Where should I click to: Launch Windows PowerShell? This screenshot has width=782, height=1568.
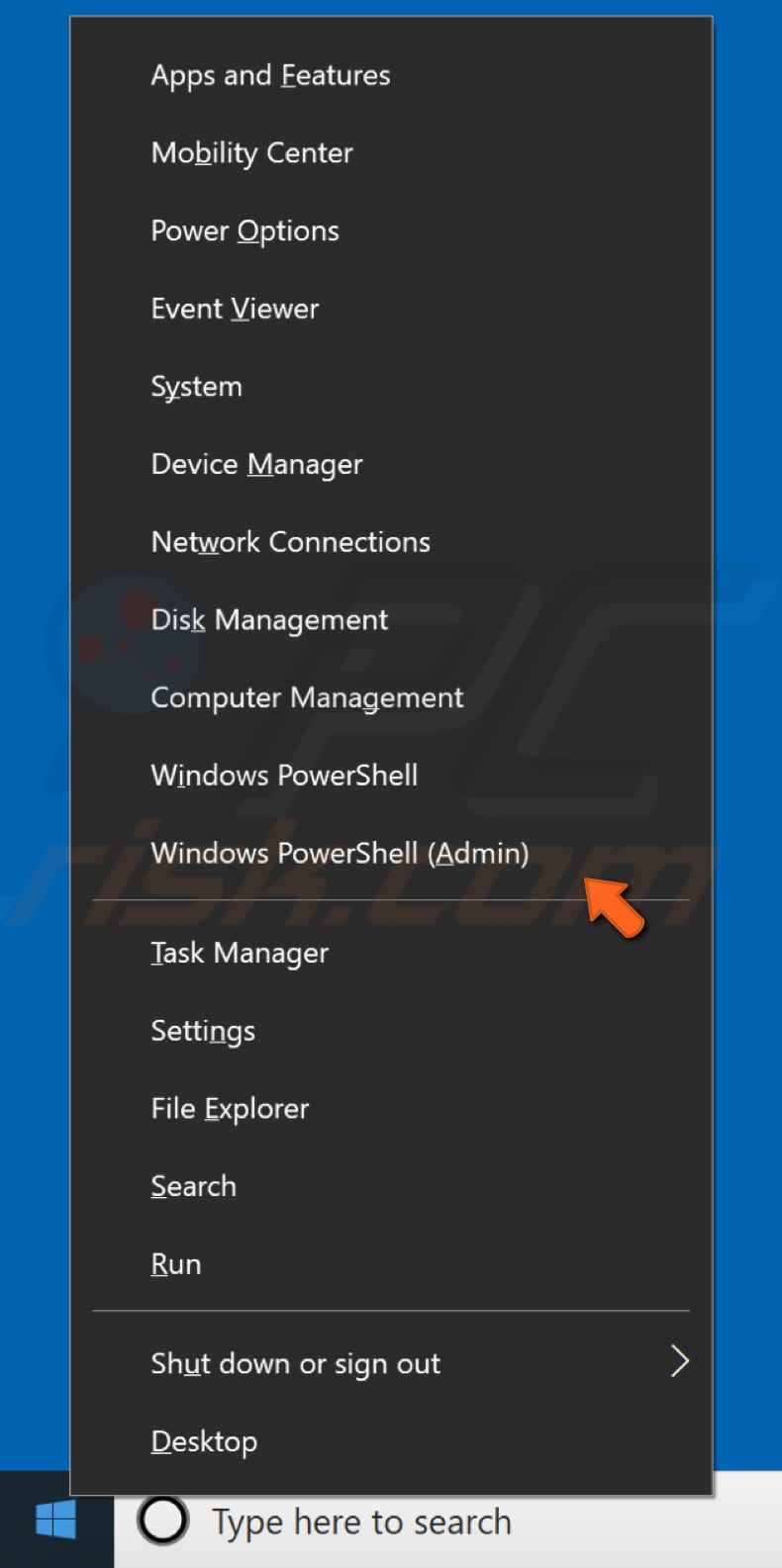point(283,775)
